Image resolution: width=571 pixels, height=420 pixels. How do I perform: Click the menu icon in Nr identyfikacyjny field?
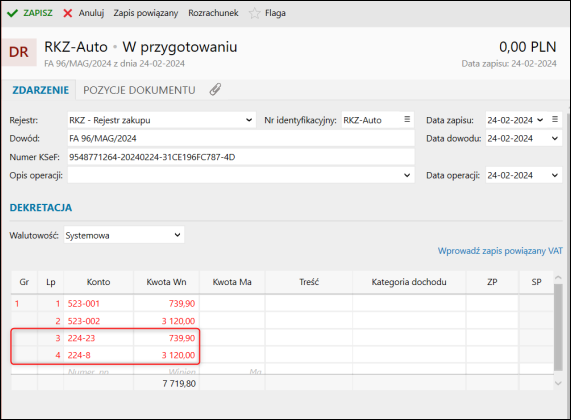(407, 119)
